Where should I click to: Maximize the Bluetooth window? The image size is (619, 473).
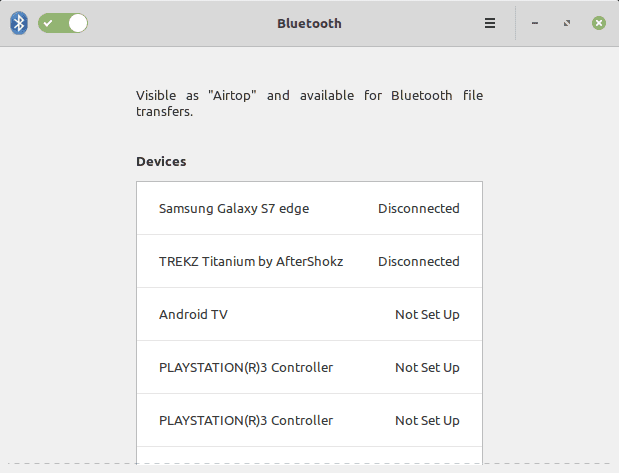point(567,23)
